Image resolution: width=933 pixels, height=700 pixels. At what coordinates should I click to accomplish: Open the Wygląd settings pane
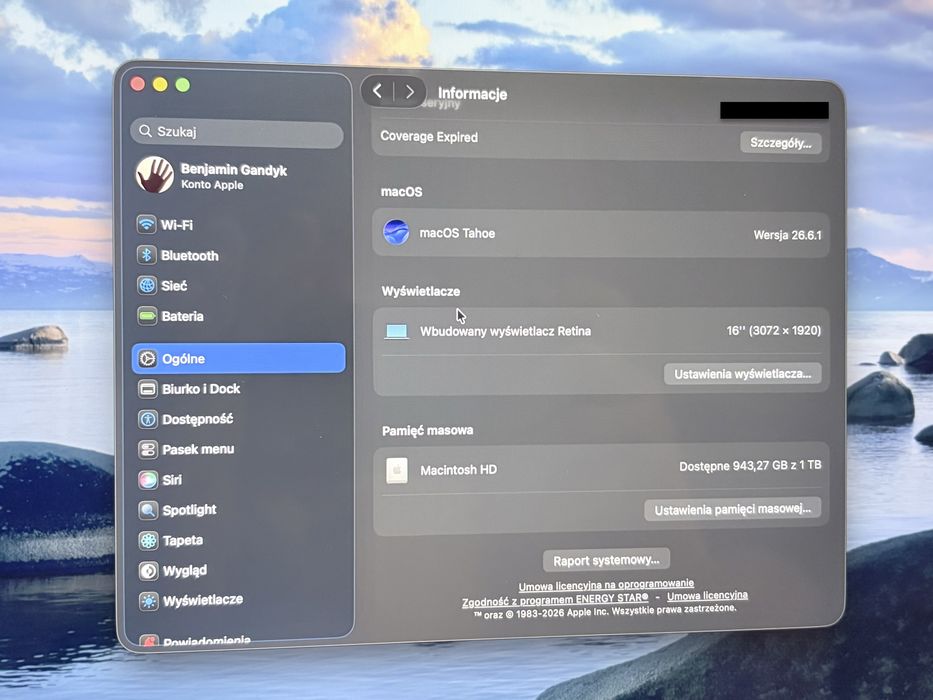[x=239, y=571]
